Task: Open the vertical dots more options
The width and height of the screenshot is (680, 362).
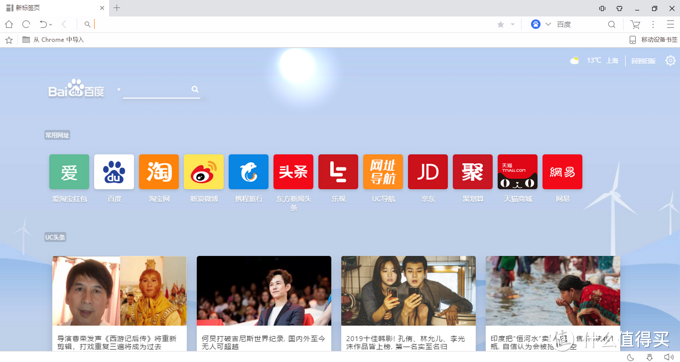Action: tap(653, 24)
